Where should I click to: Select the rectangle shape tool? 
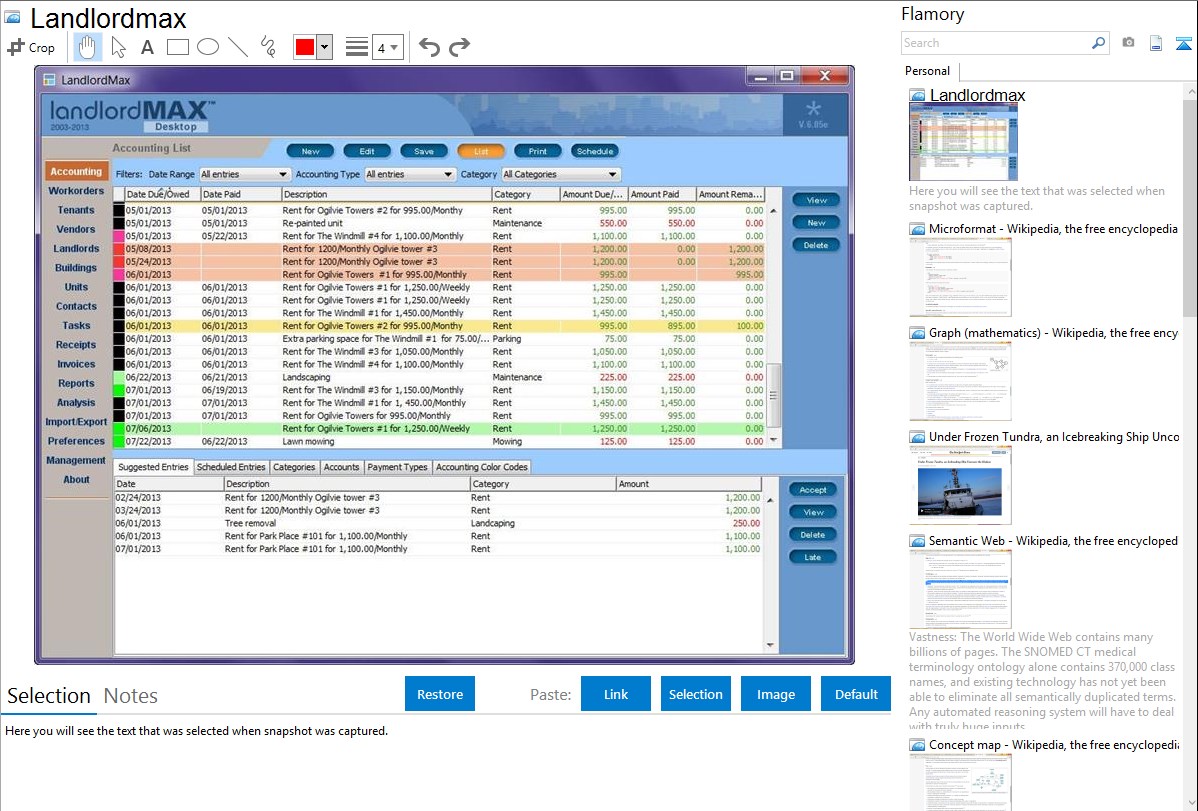tap(177, 47)
